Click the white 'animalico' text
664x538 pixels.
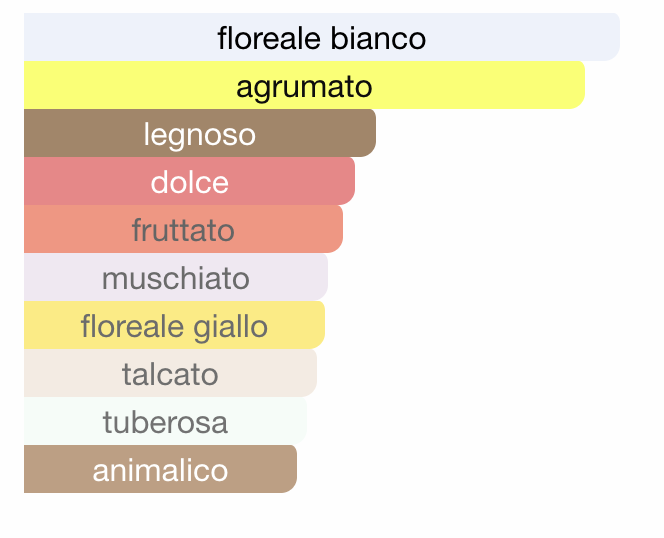tap(160, 470)
